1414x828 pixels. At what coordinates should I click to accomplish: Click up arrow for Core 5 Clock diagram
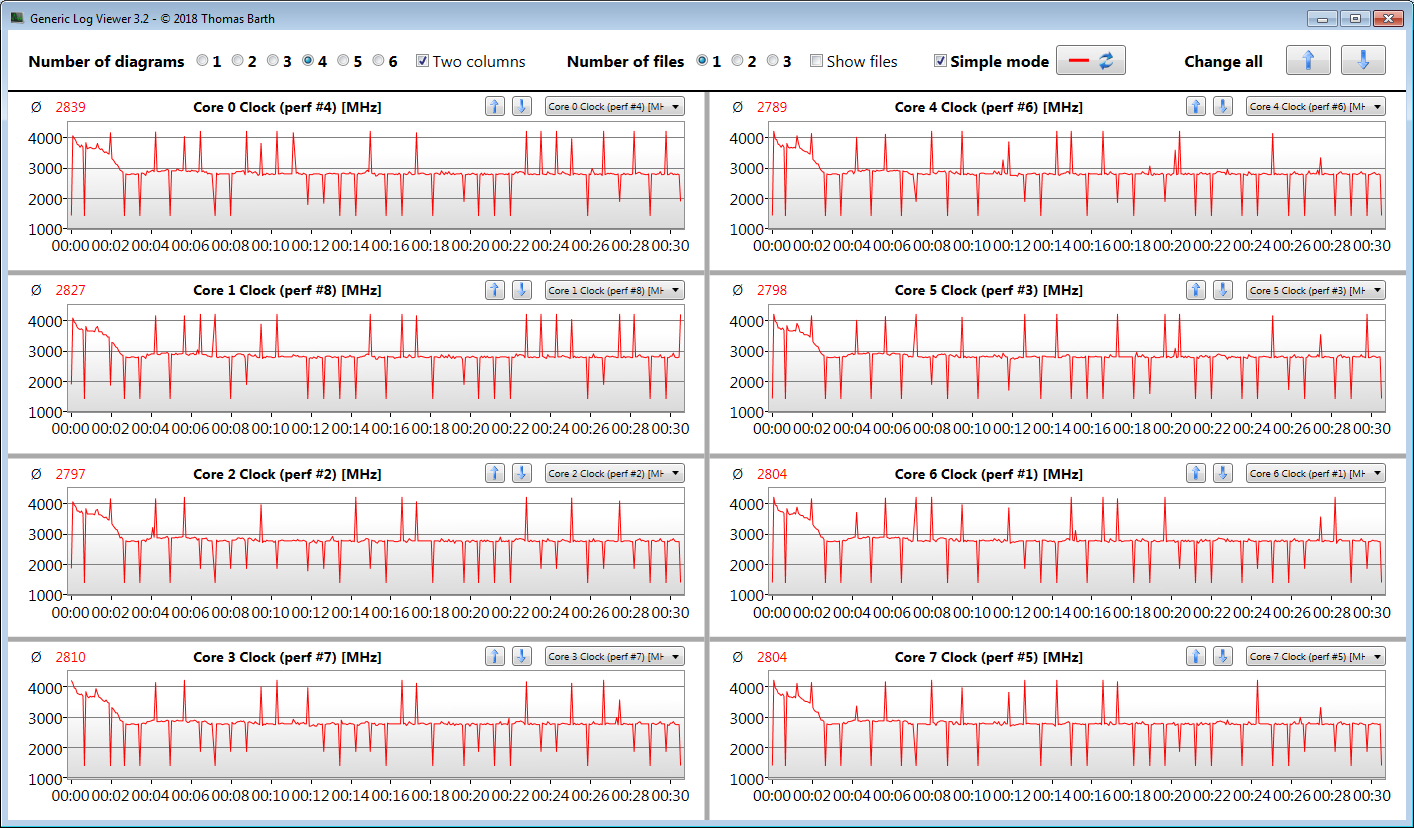coord(1195,290)
